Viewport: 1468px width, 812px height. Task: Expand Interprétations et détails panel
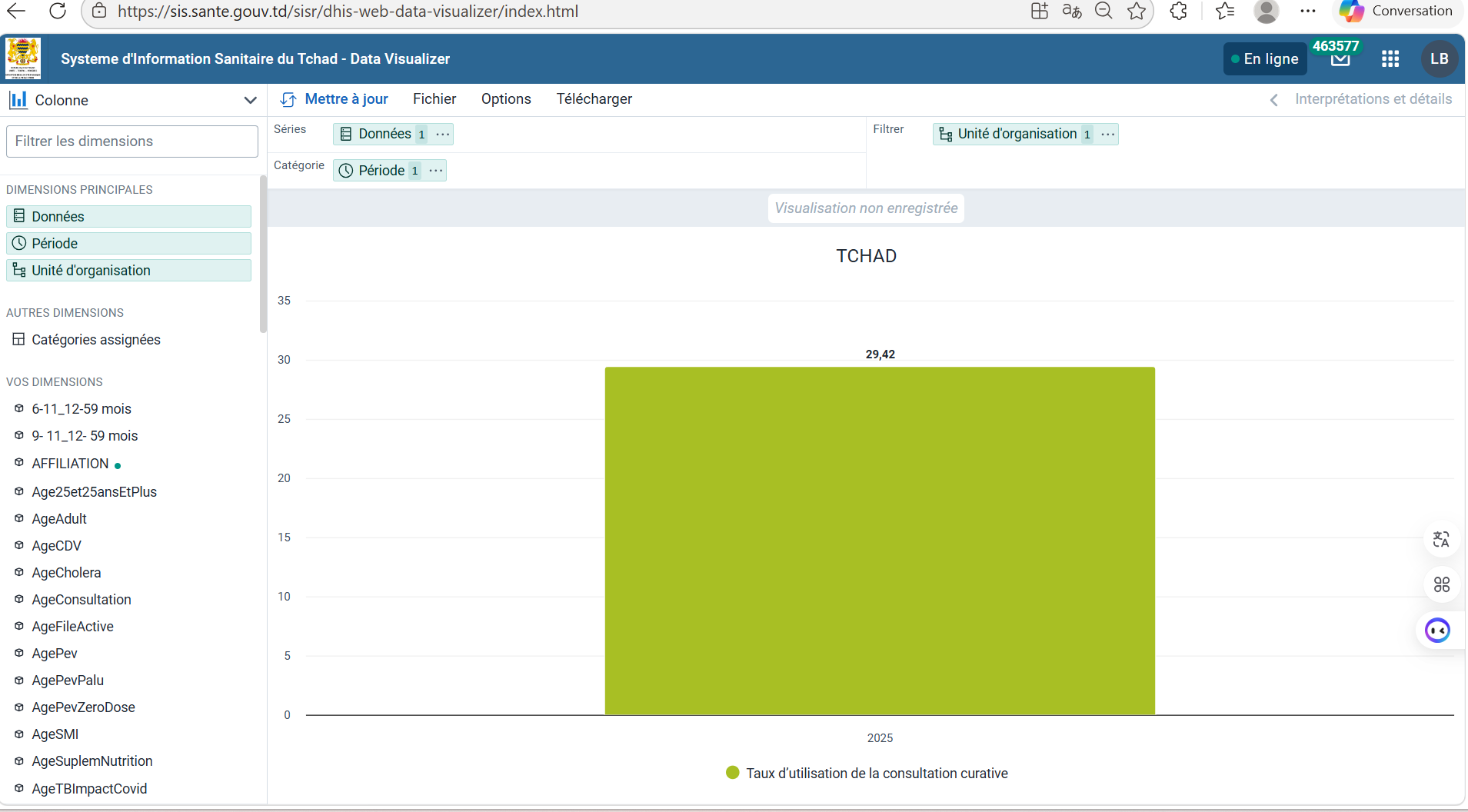(1361, 99)
